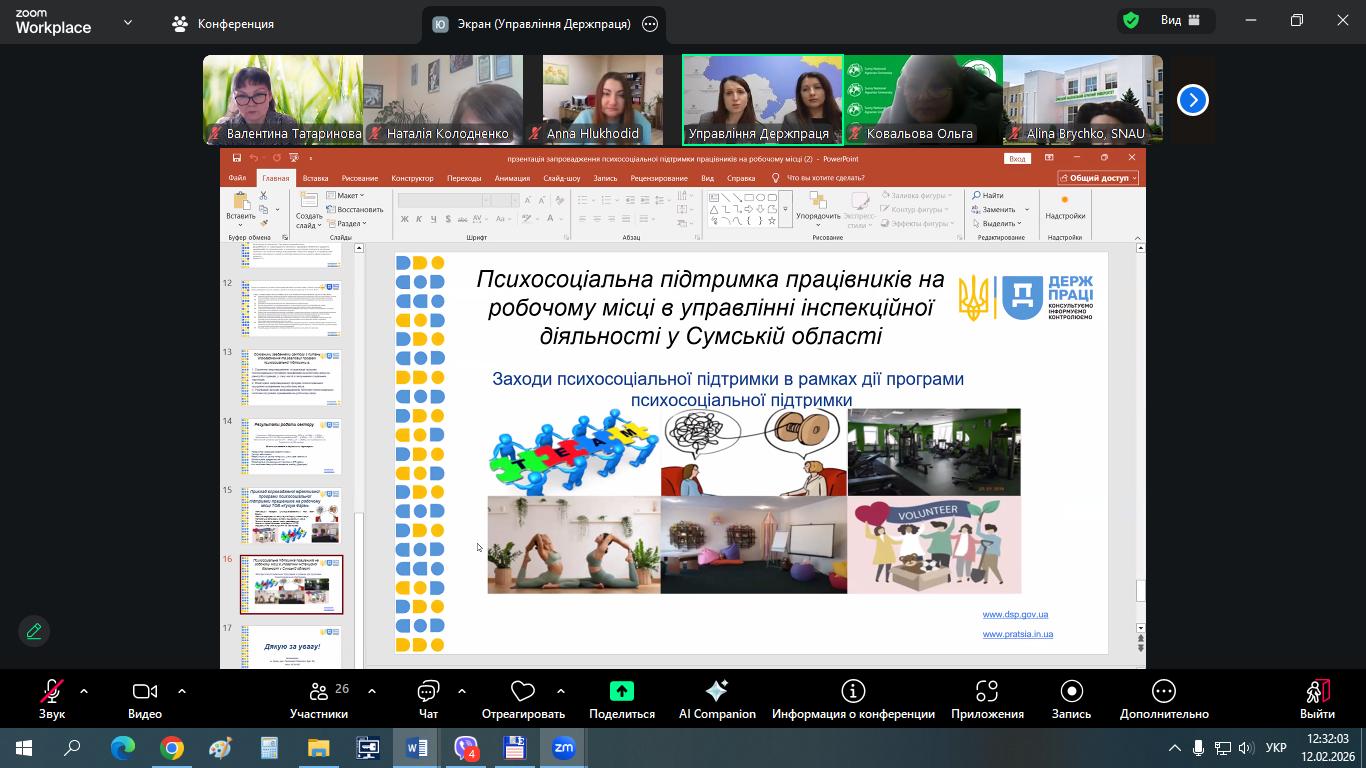Expand video options arrow next to Video
This screenshot has width=1366, height=768.
tap(181, 691)
